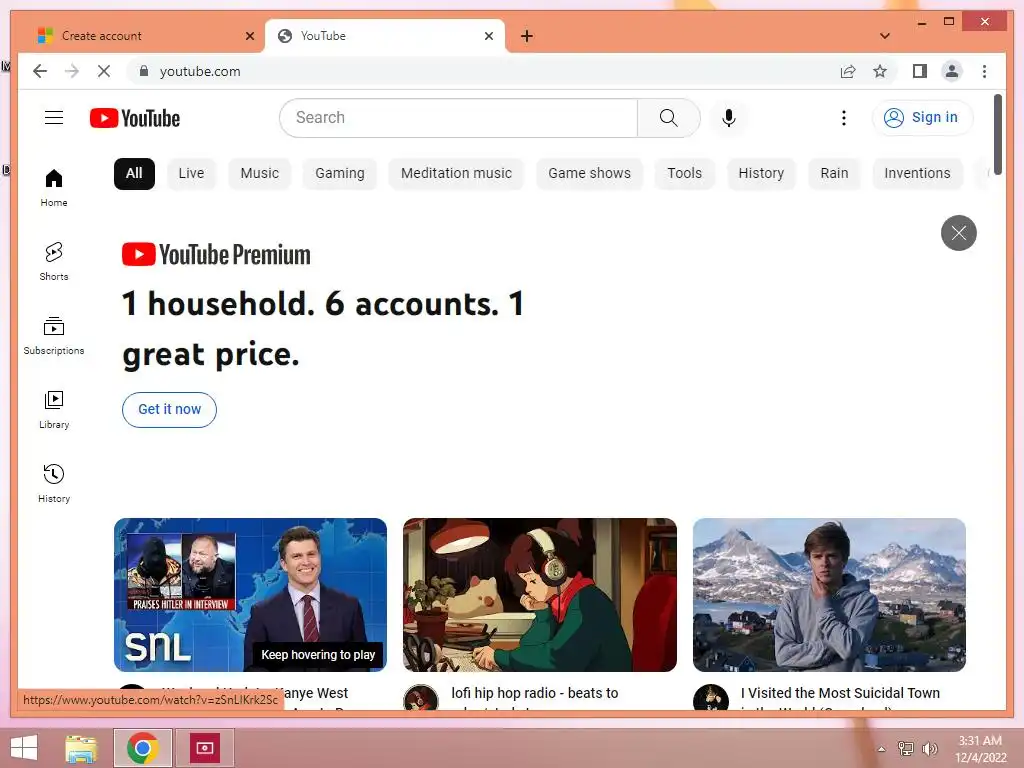The width and height of the screenshot is (1024, 768).
Task: Open the YouTube hamburger guide menu
Action: 54,118
